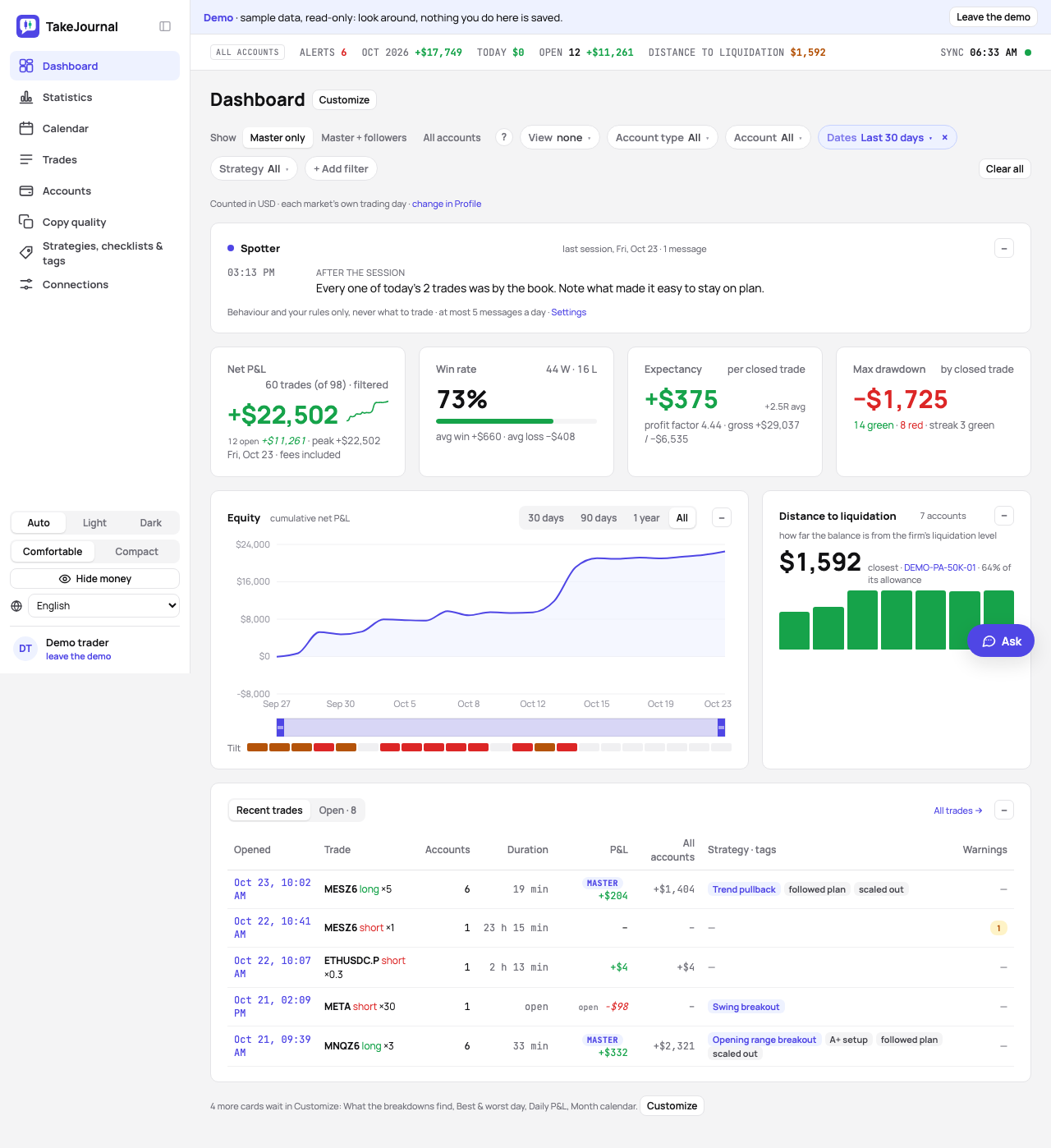Collapse the Spotter card
The height and width of the screenshot is (1148, 1051).
tap(1004, 248)
